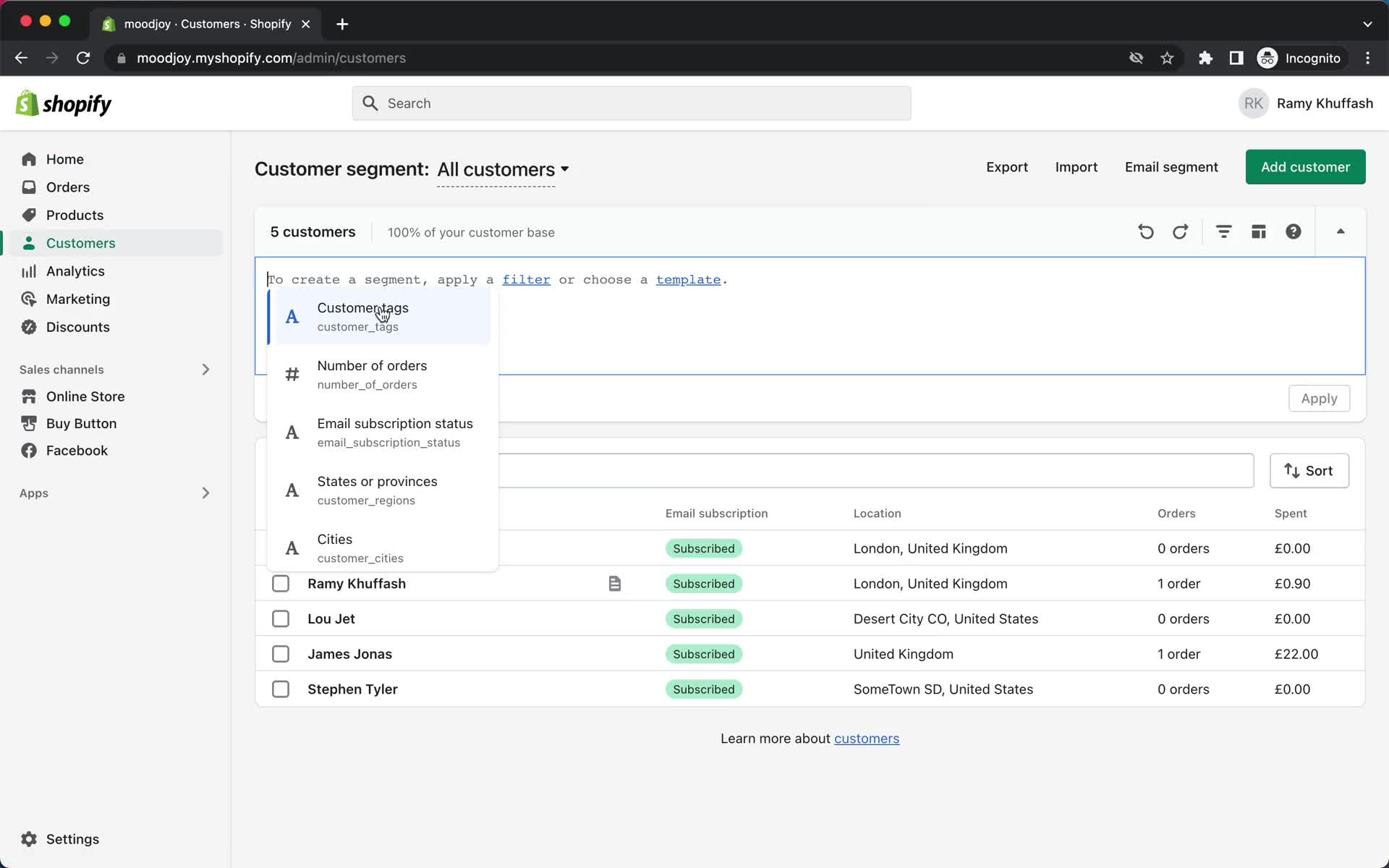Toggle the browser side panel icon
This screenshot has height=868, width=1389.
click(x=1236, y=58)
